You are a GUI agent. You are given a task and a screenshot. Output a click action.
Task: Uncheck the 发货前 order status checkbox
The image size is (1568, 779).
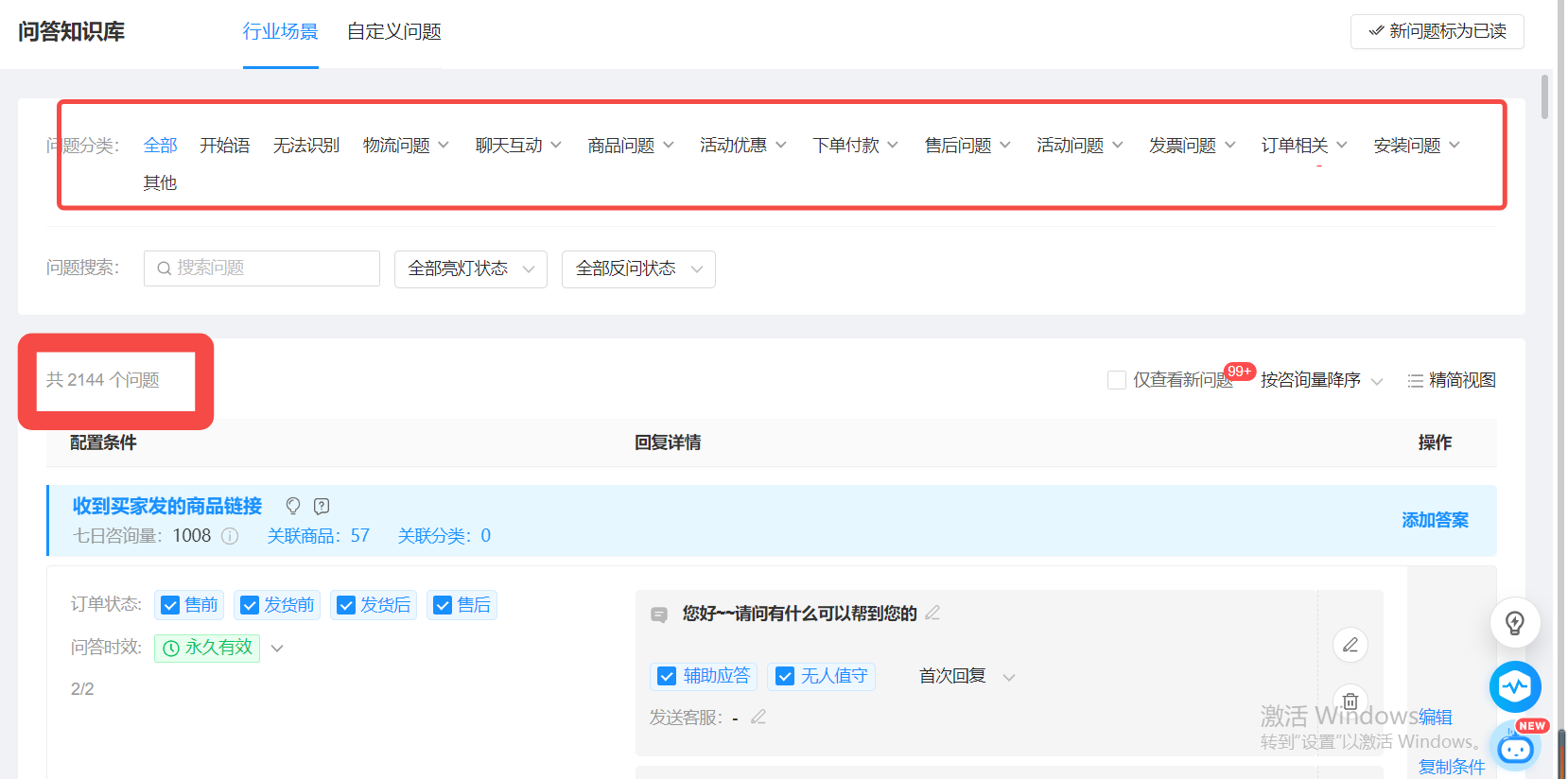click(x=250, y=605)
